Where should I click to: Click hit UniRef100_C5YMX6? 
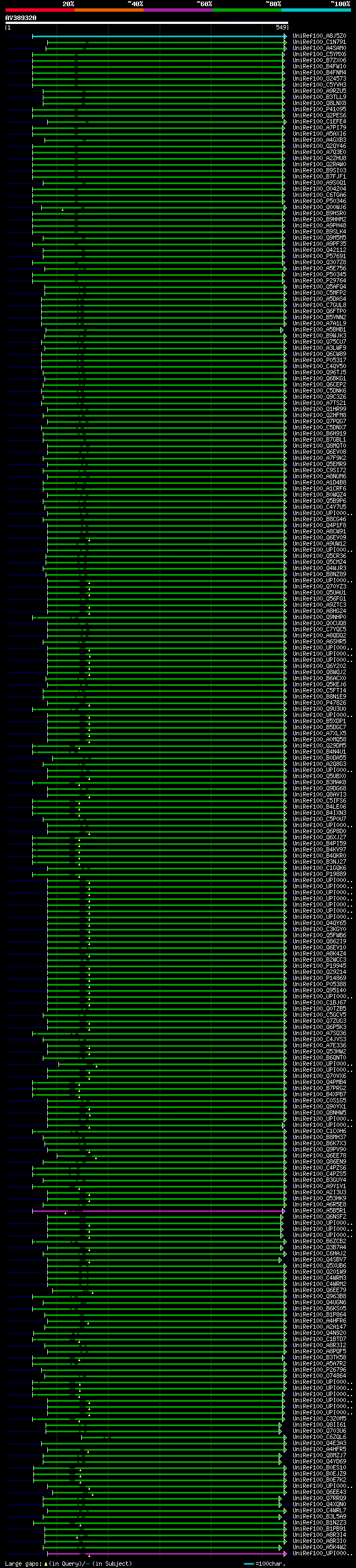click(x=319, y=54)
